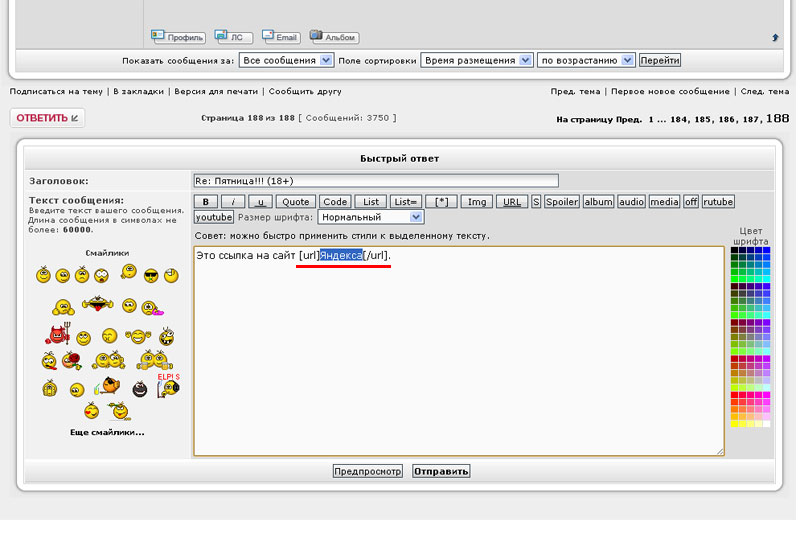
Task: Click the Заголовок subject input field
Action: 375,181
